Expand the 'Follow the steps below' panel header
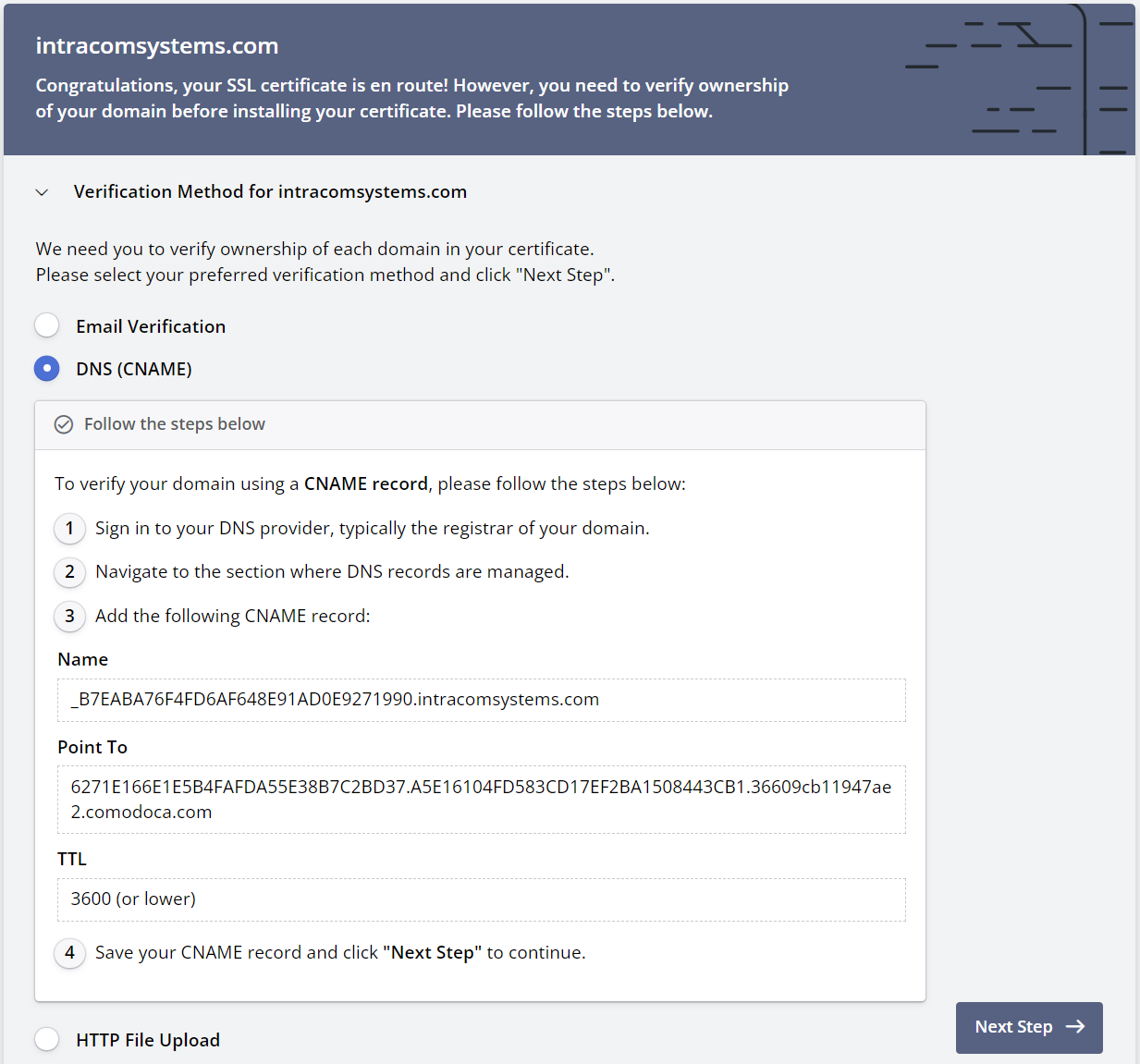Viewport: 1140px width, 1064px height. 174,424
